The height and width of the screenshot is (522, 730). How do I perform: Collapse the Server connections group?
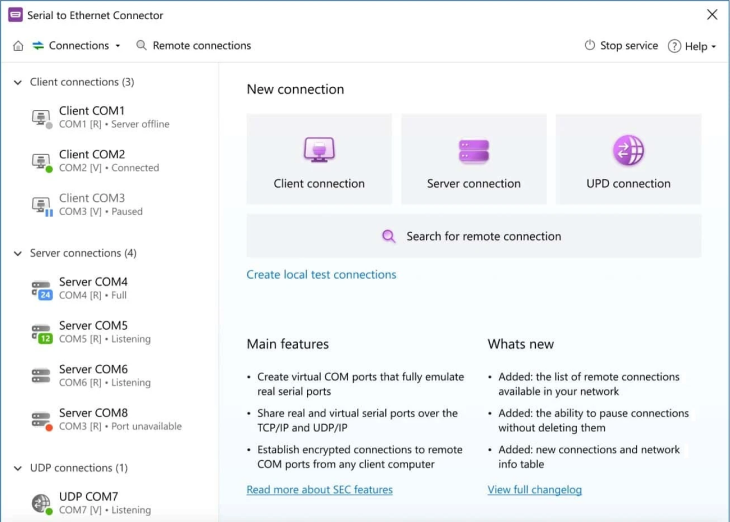coord(18,254)
